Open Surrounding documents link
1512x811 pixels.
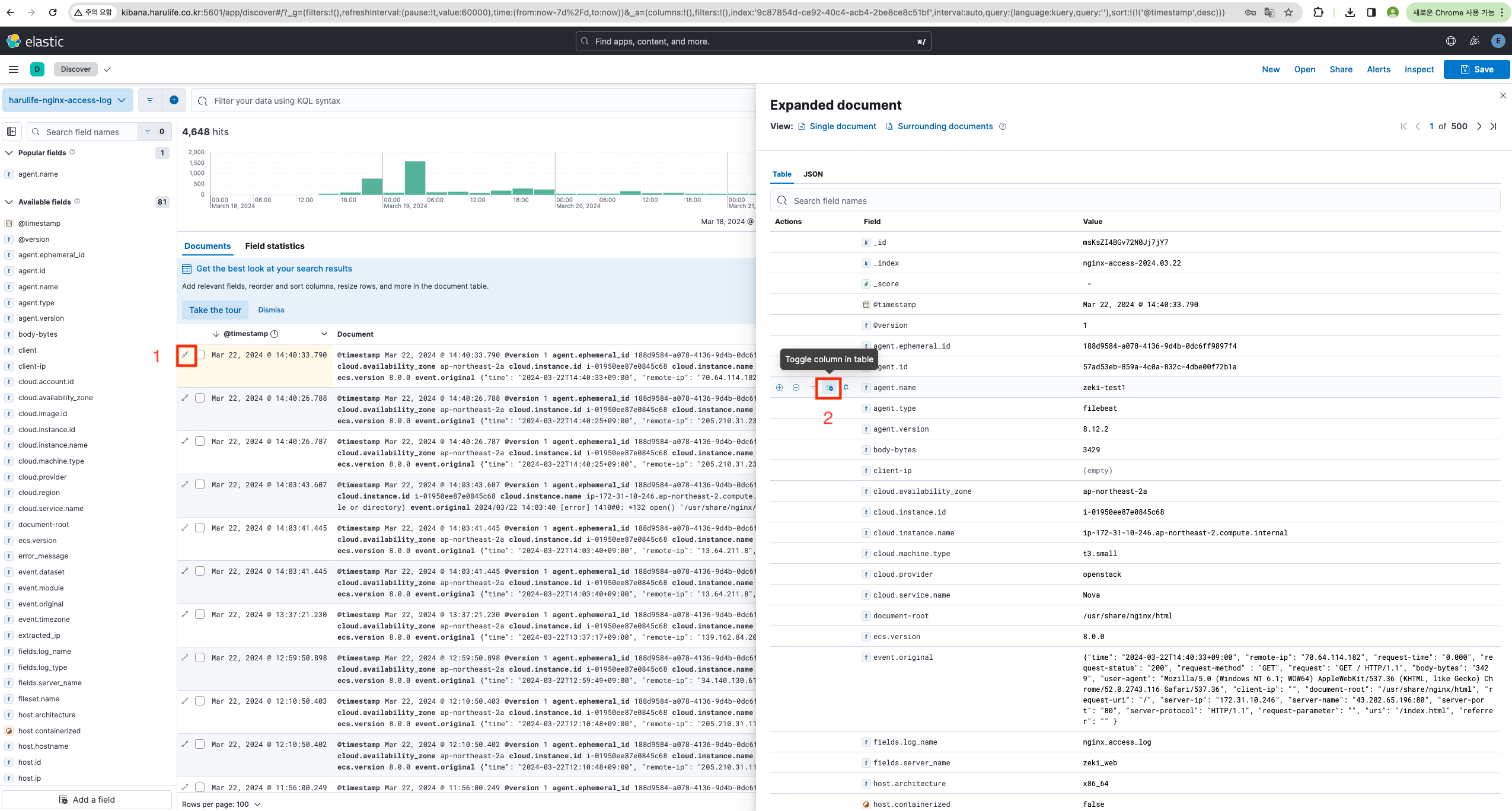click(x=945, y=126)
